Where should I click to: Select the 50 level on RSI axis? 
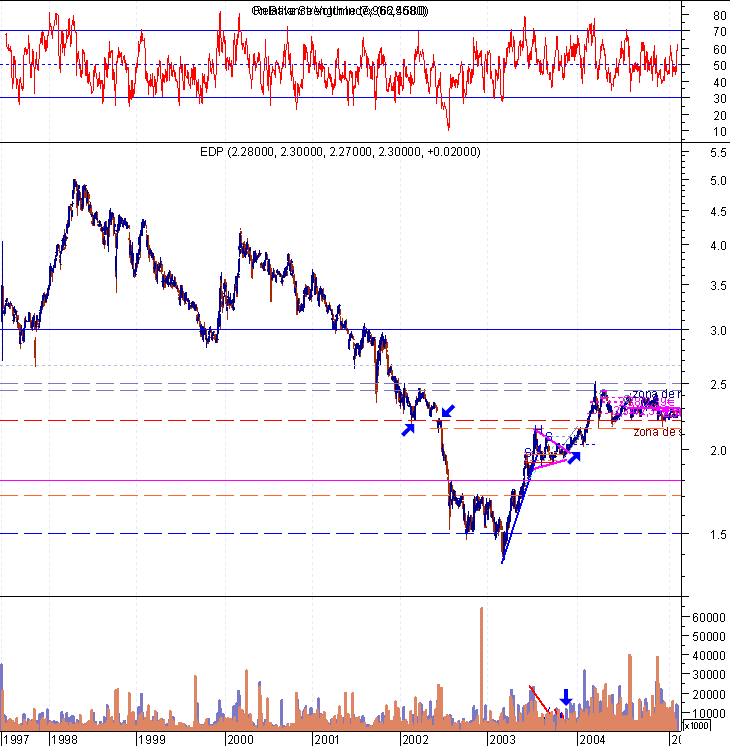coord(720,66)
